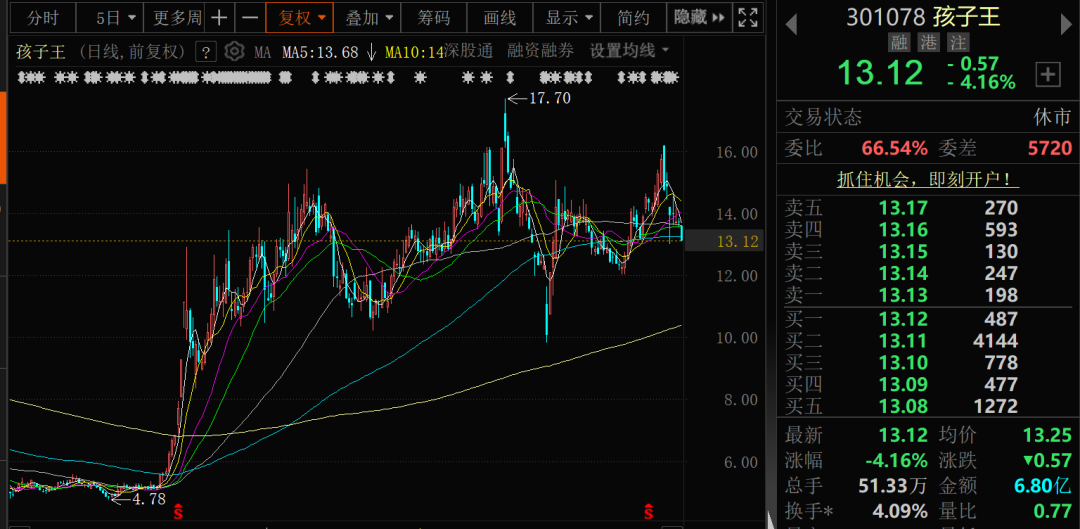Screen dimensions: 1080x529
Task: Click the question mark help icon
Action: [x=206, y=52]
